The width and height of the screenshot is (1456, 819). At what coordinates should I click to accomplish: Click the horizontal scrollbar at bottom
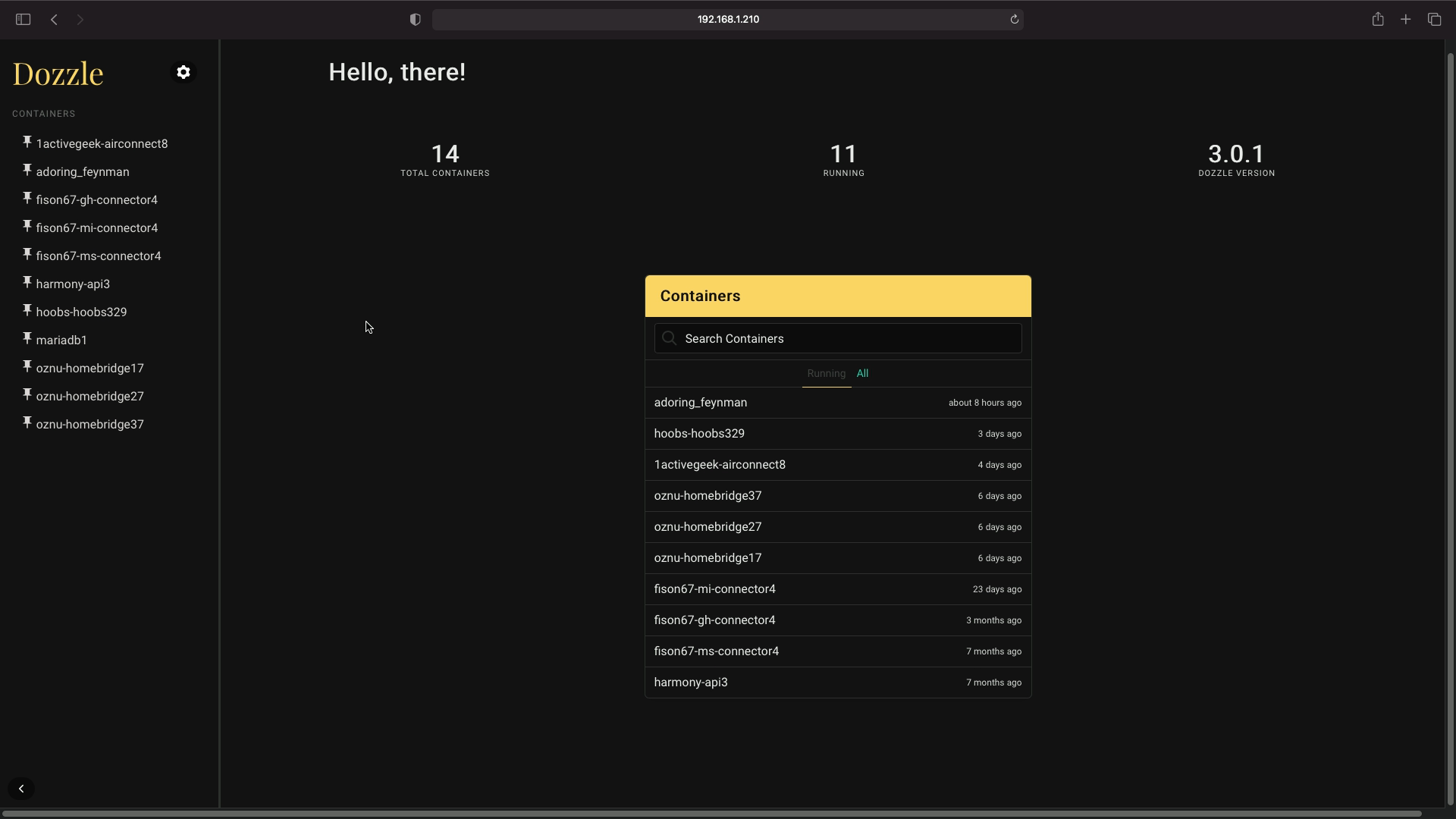[x=713, y=814]
